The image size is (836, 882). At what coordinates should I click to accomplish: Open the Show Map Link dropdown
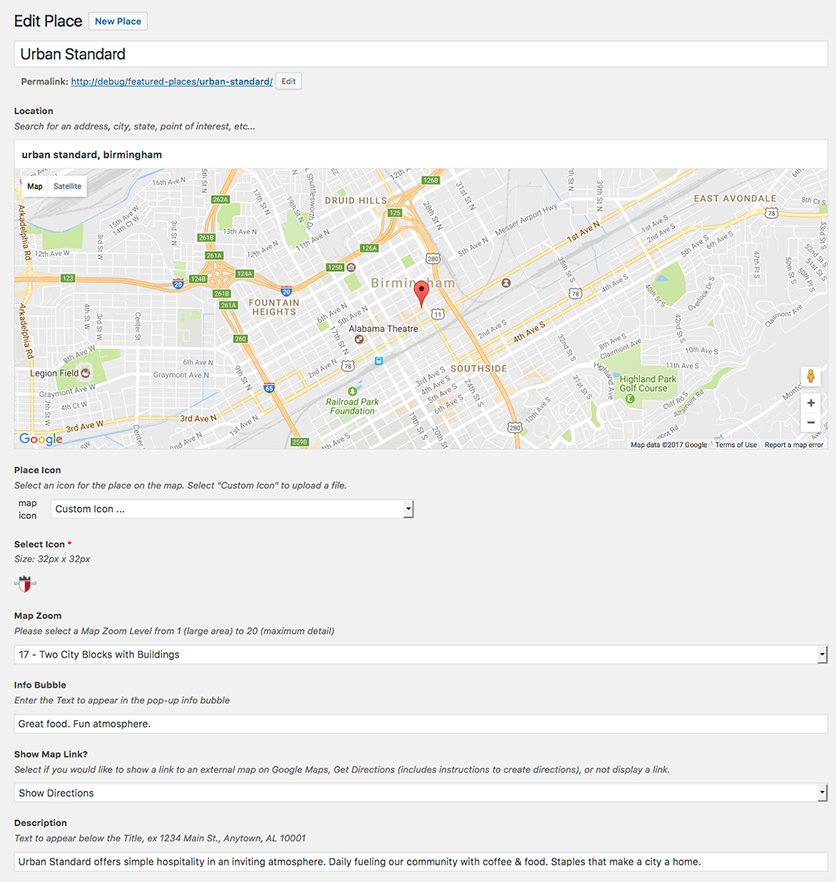coord(420,793)
